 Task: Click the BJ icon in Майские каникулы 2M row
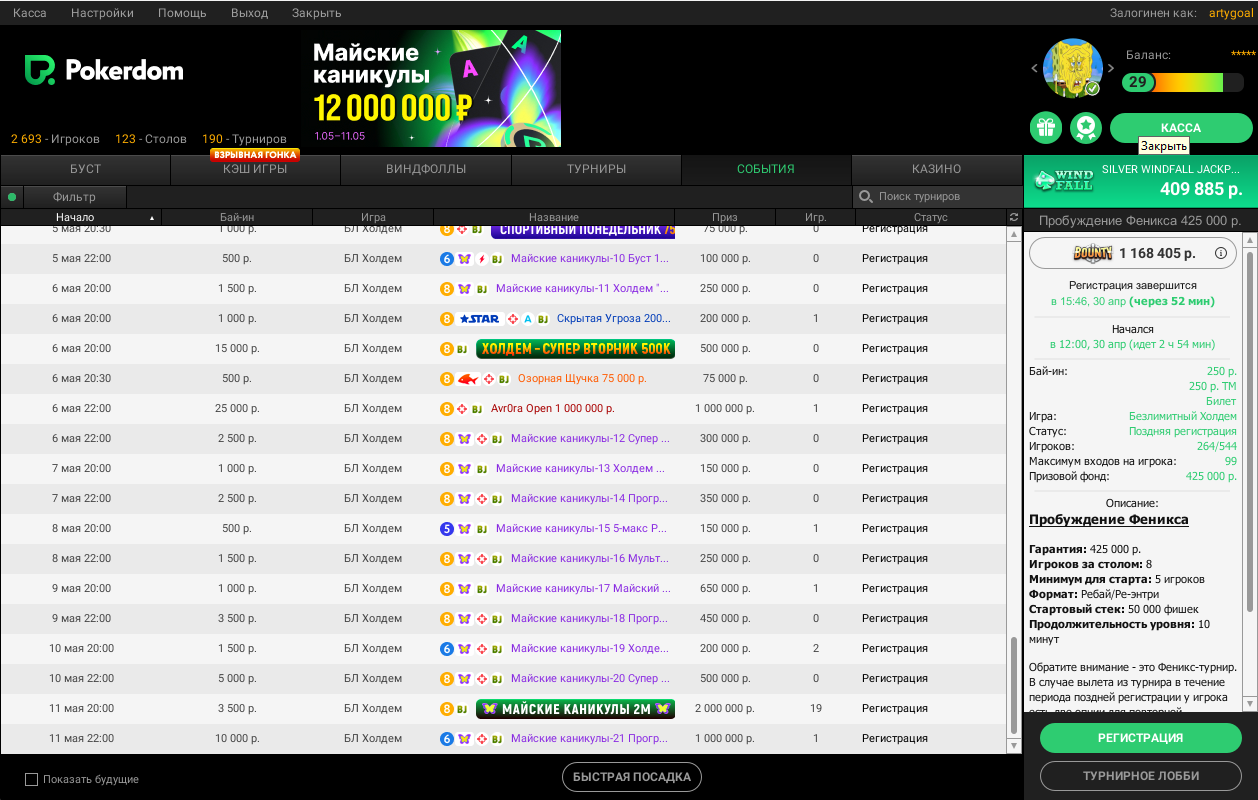(x=462, y=709)
